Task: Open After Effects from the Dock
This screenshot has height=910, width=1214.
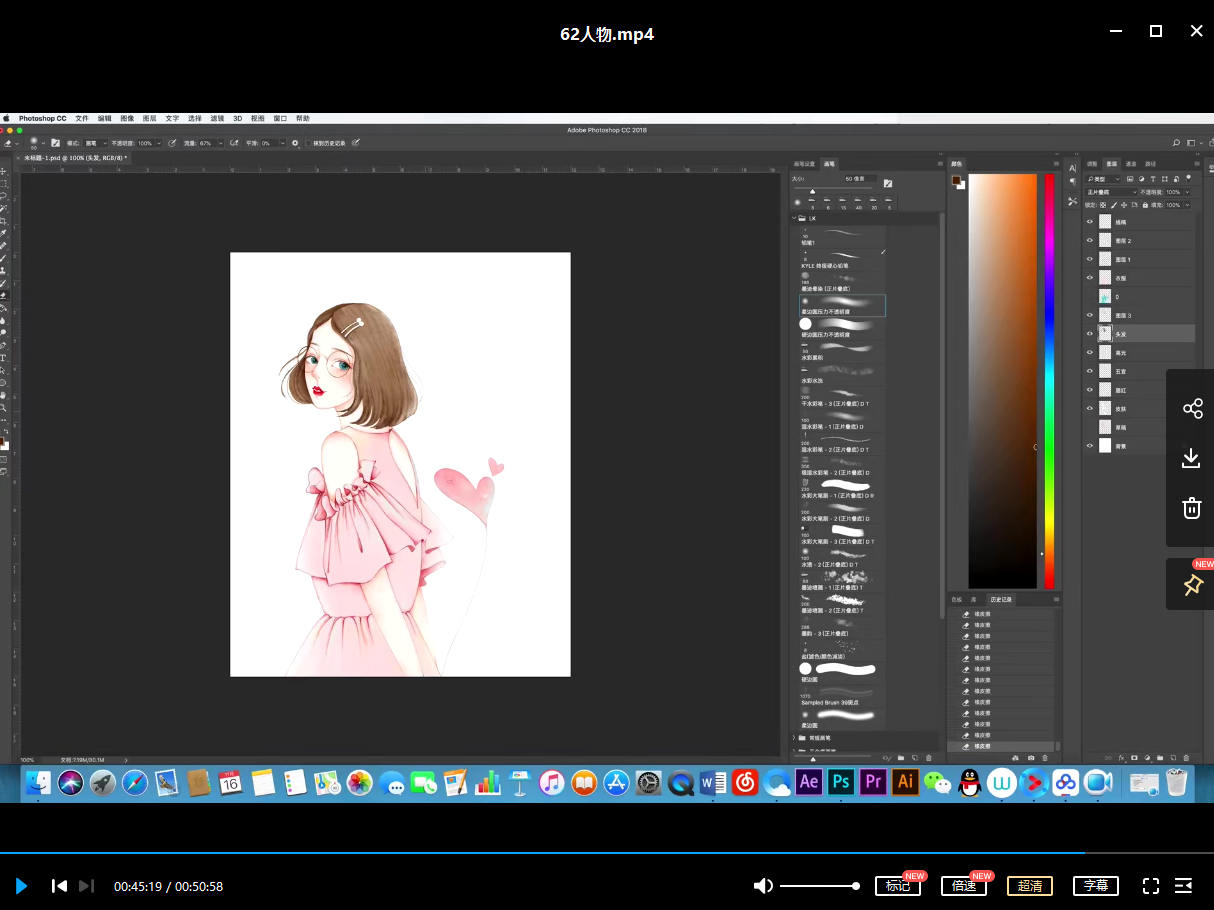Action: [x=809, y=782]
